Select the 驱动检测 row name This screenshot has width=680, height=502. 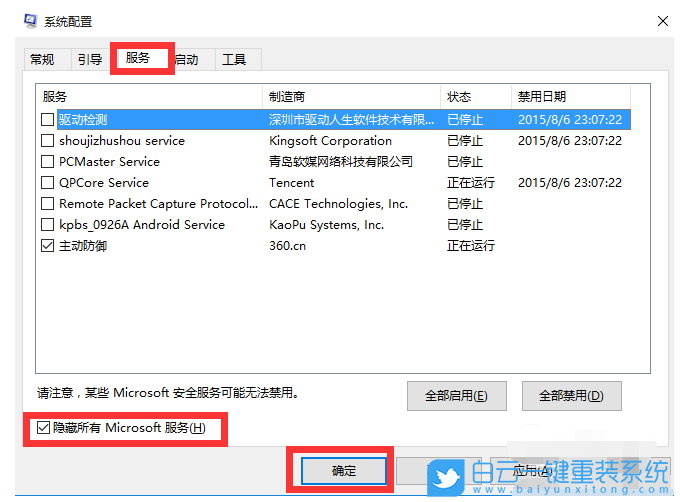pos(83,120)
